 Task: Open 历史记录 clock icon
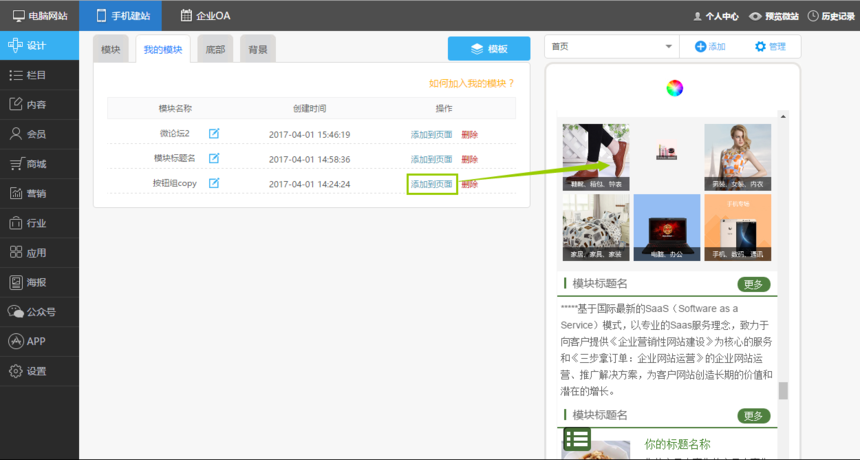click(813, 16)
